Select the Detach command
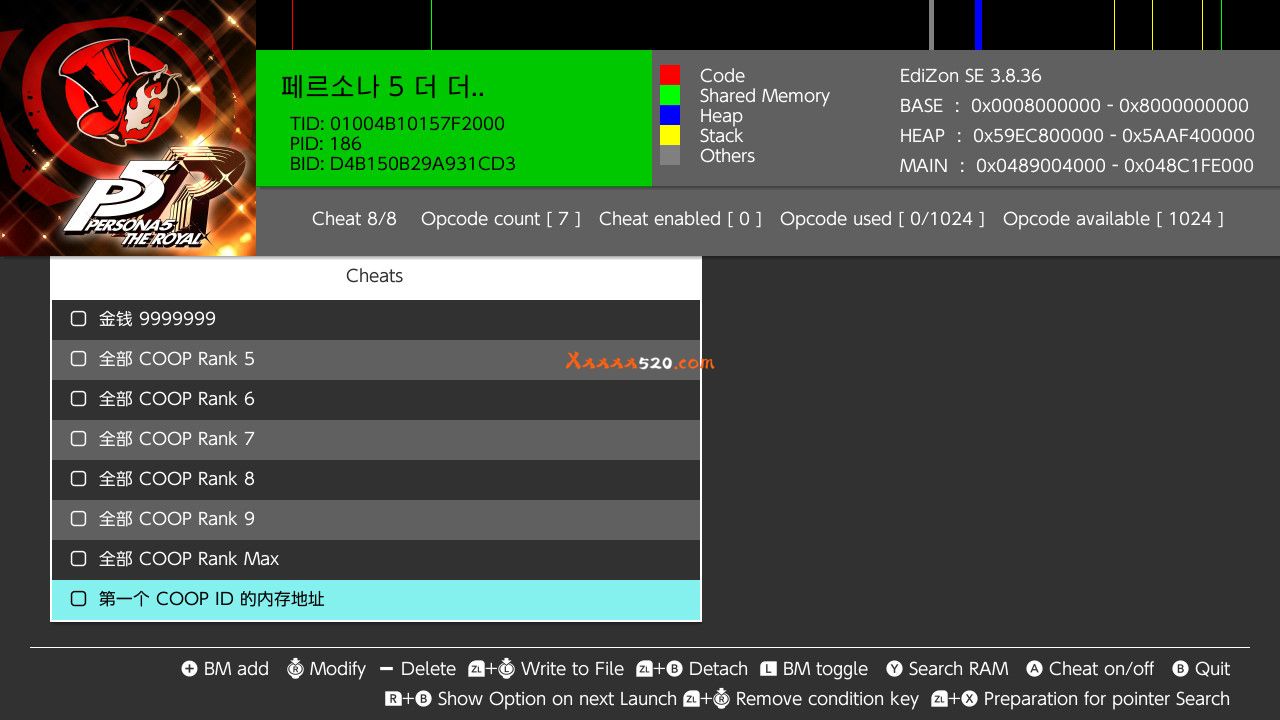 718,669
